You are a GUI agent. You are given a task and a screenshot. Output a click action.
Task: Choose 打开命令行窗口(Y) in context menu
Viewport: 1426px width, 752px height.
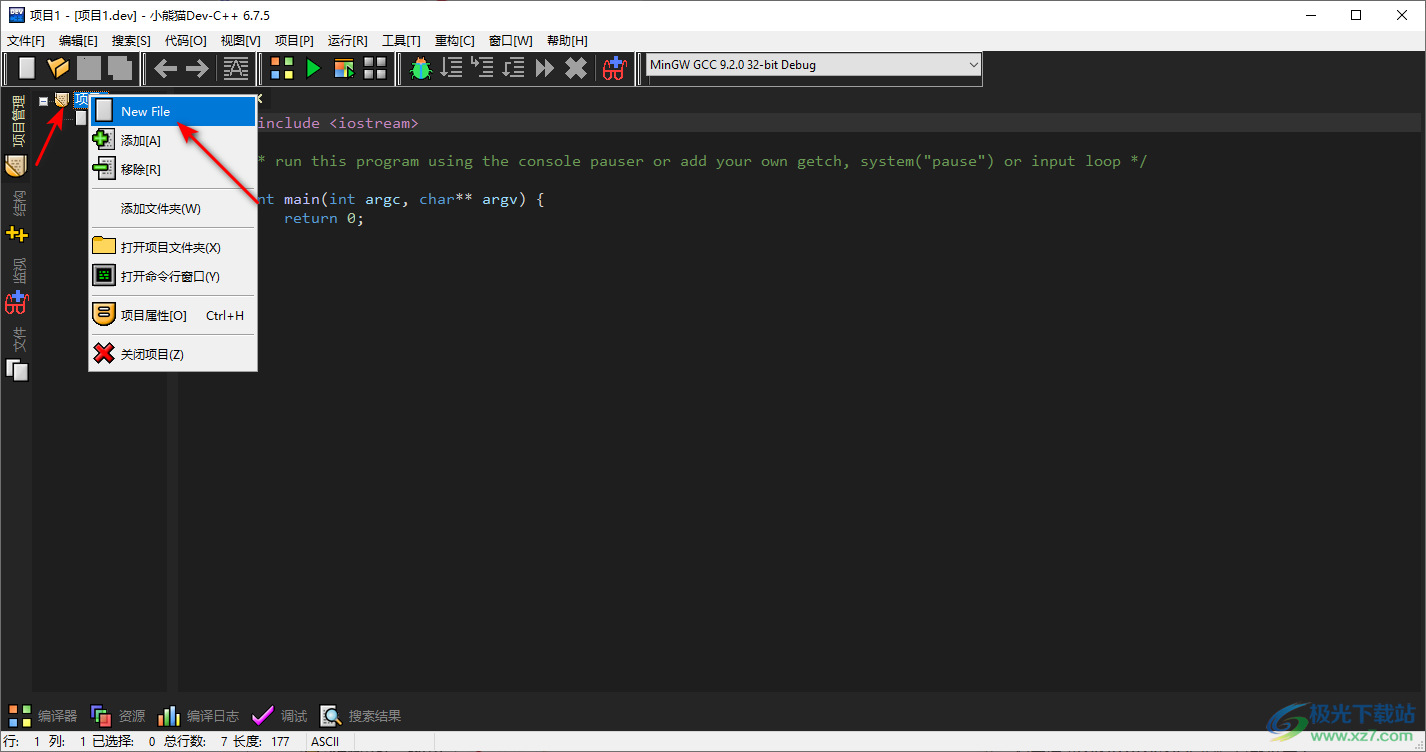(x=173, y=276)
